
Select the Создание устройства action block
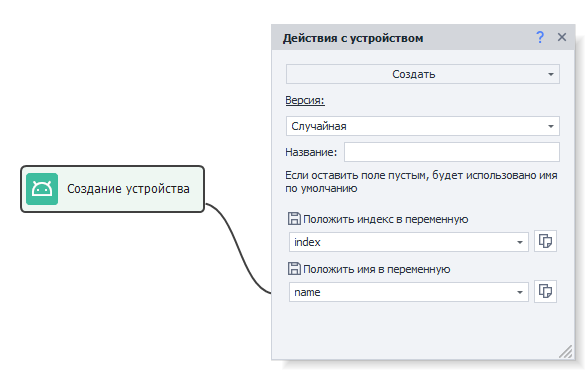(112, 189)
